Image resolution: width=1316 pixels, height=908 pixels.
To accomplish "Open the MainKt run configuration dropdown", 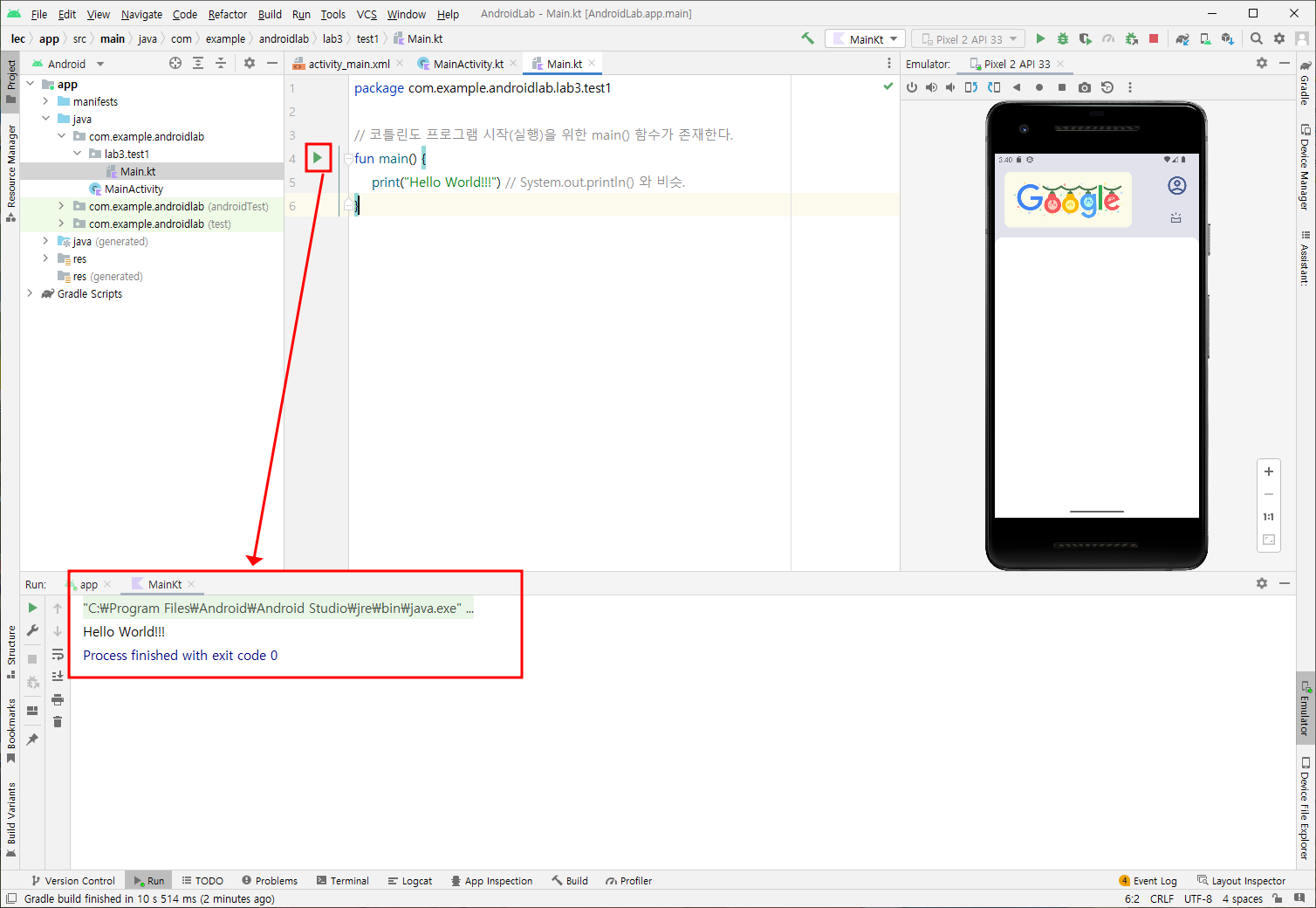I will coord(864,39).
